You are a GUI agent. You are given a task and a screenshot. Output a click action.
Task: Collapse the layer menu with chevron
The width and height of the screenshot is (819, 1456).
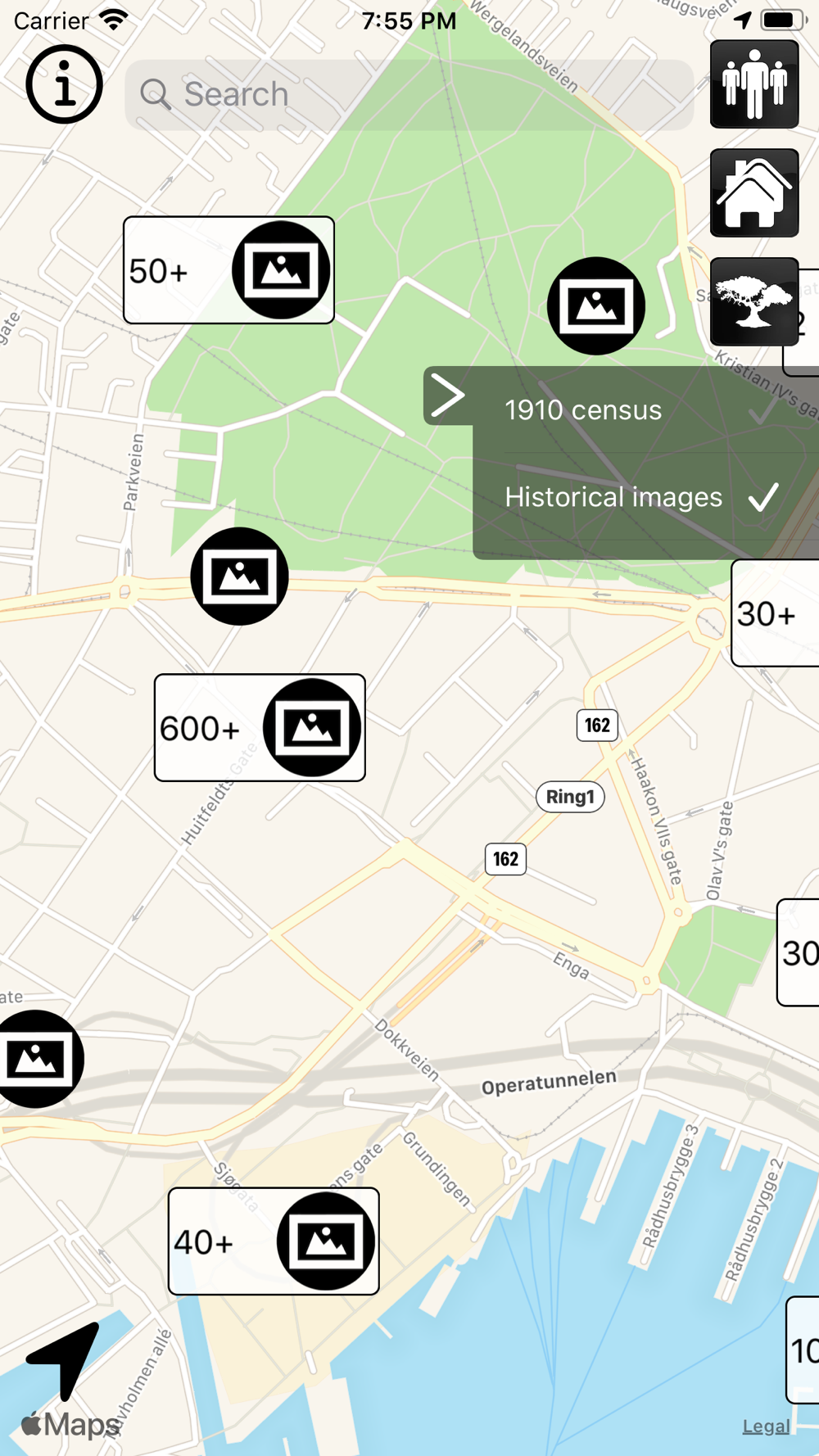point(448,396)
